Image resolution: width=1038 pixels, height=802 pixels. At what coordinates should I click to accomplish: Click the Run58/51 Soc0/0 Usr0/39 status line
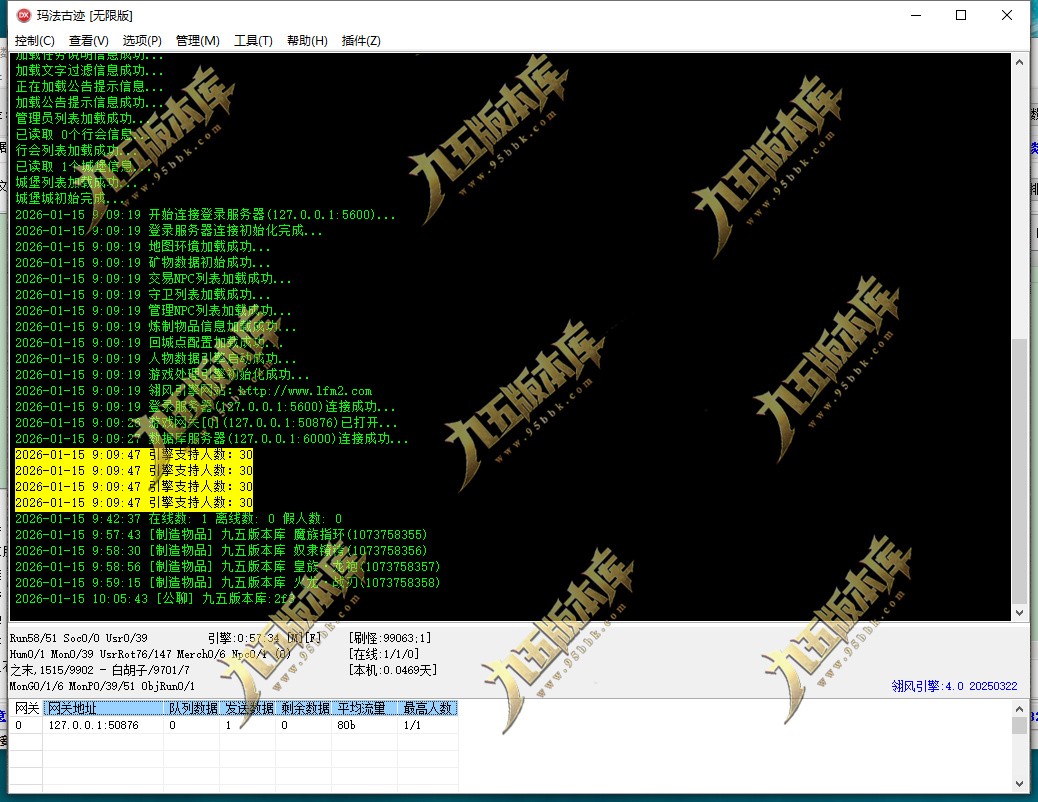click(x=78, y=638)
